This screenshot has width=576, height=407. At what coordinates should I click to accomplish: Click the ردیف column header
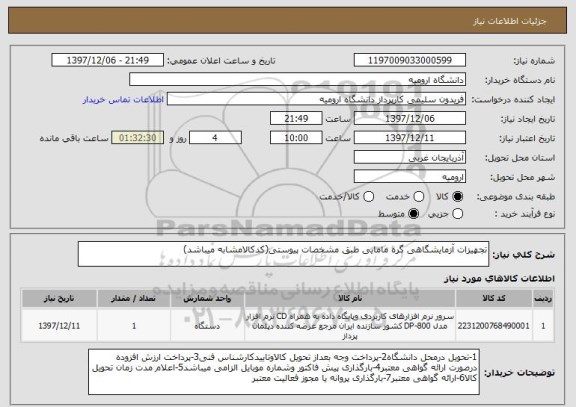pyautogui.click(x=543, y=299)
